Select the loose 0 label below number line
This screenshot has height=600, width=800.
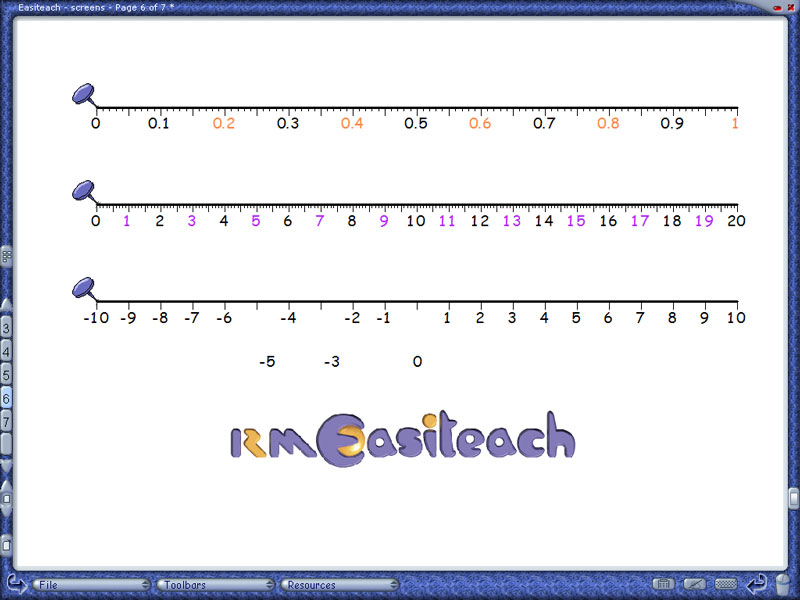[x=417, y=362]
